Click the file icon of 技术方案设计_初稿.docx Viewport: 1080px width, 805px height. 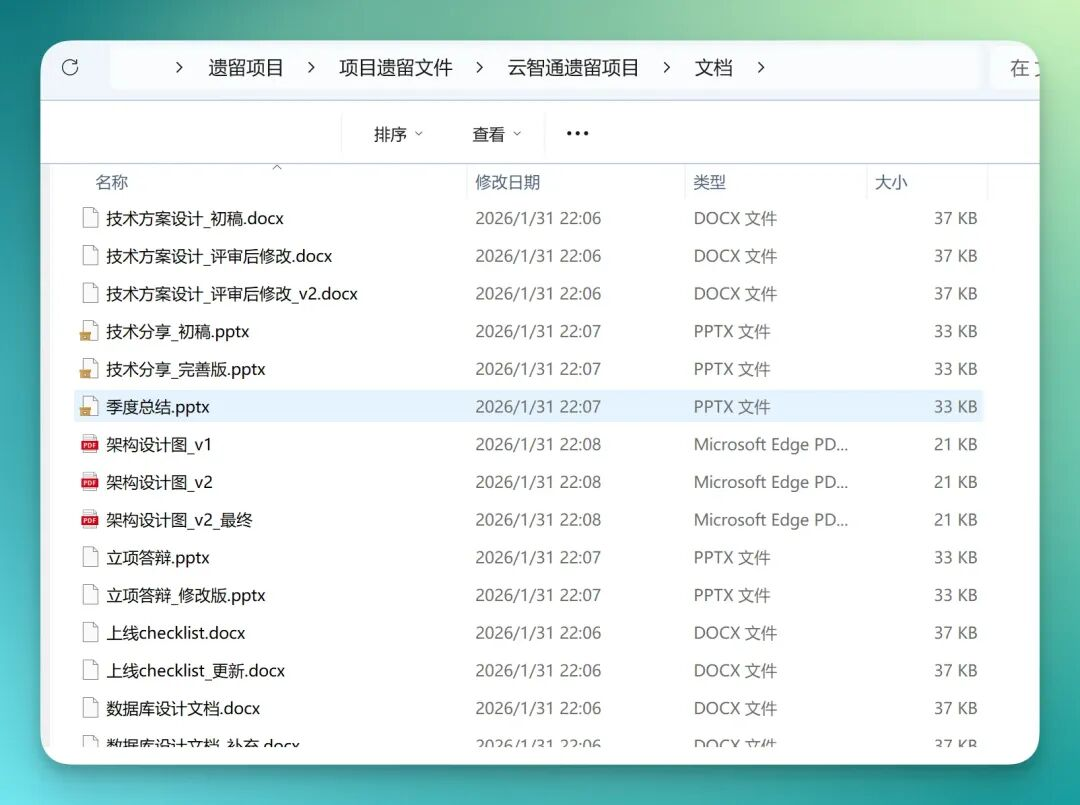(x=90, y=219)
